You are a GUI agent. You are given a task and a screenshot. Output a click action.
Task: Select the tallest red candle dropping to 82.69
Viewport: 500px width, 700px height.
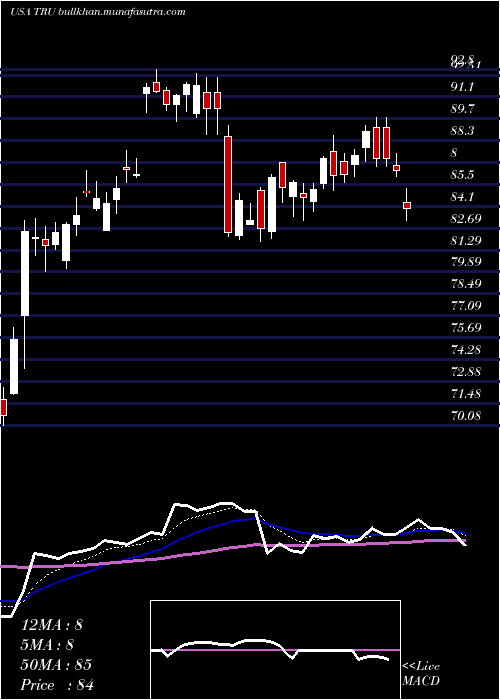pyautogui.click(x=228, y=184)
